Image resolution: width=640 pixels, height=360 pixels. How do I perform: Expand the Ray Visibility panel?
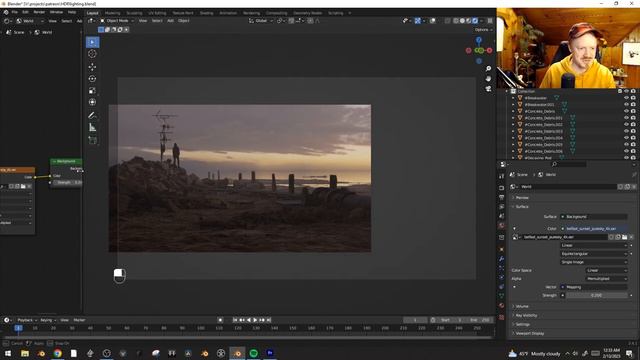tap(525, 316)
